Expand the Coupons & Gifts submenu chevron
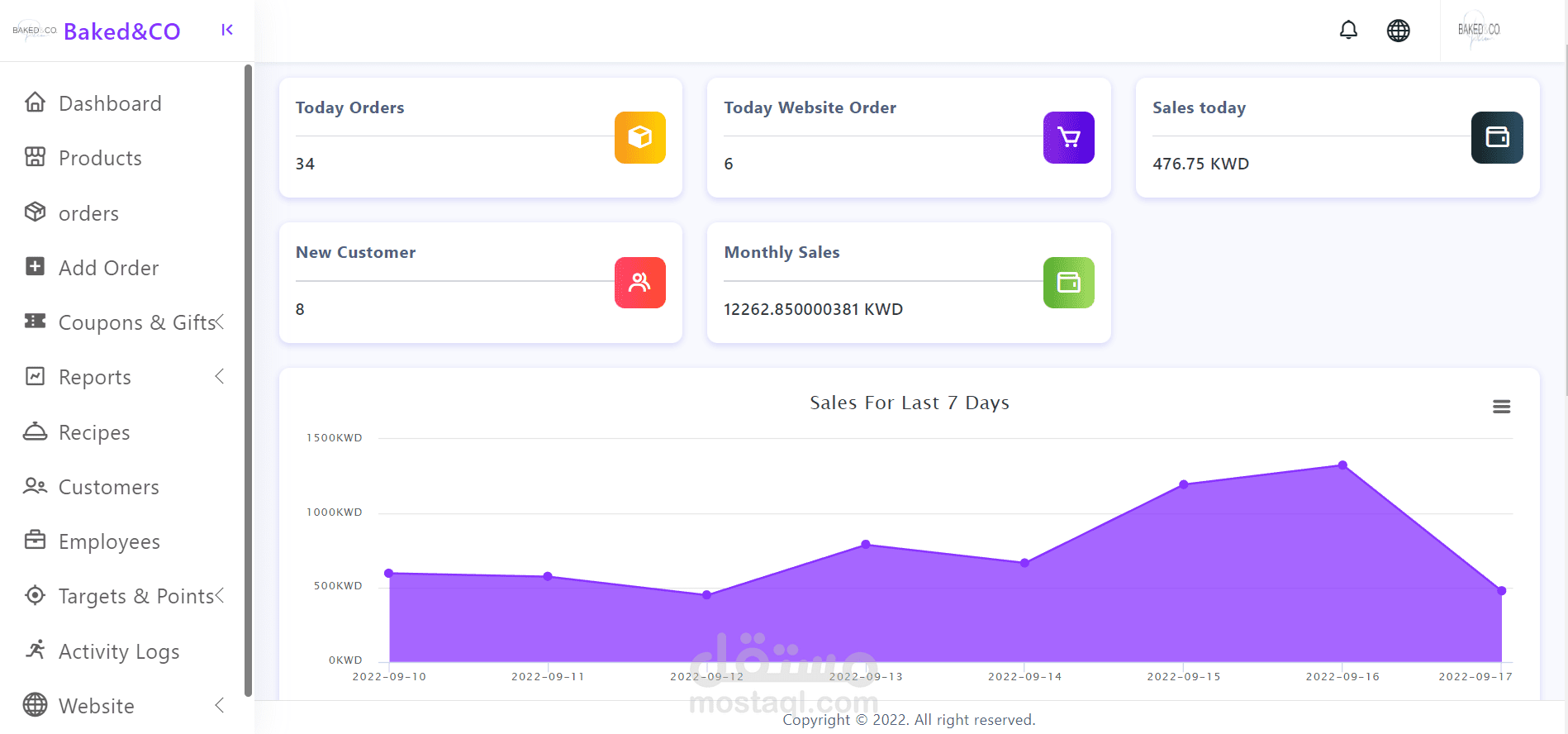The width and height of the screenshot is (1568, 734). [x=220, y=322]
